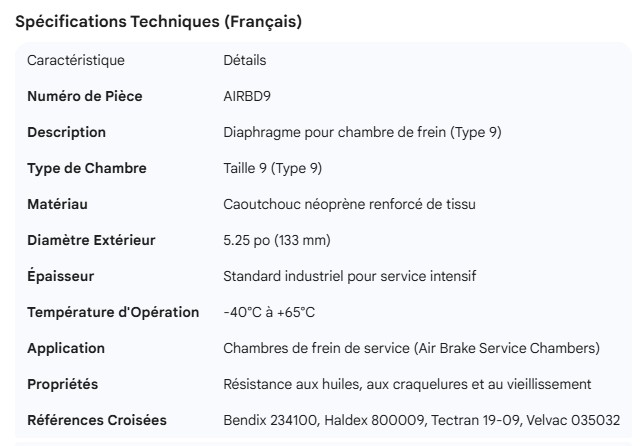Click the "Détails" column header
This screenshot has height=446, width=641.
tap(245, 60)
